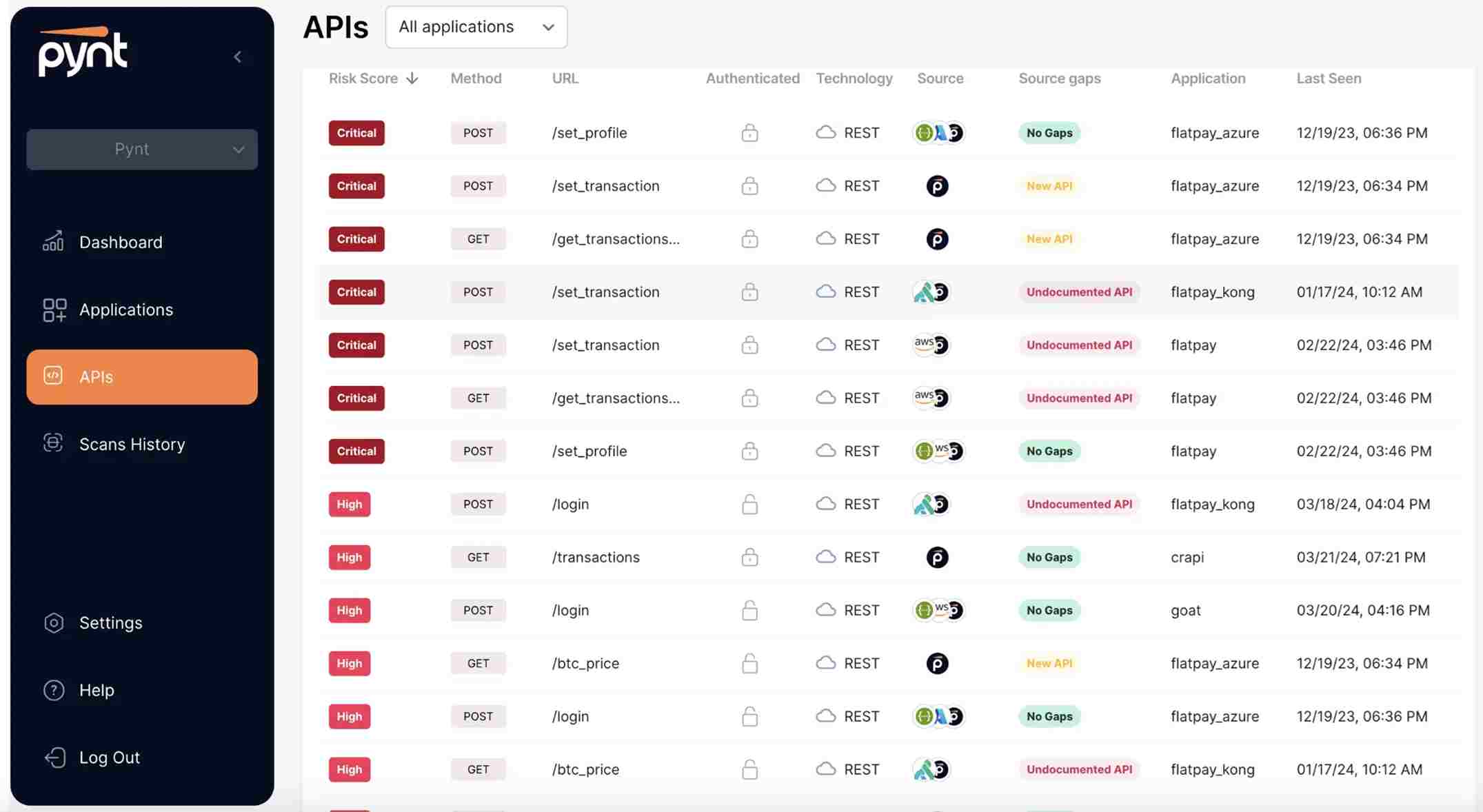Click the Applications navigation icon
The height and width of the screenshot is (812, 1483).
tap(53, 309)
